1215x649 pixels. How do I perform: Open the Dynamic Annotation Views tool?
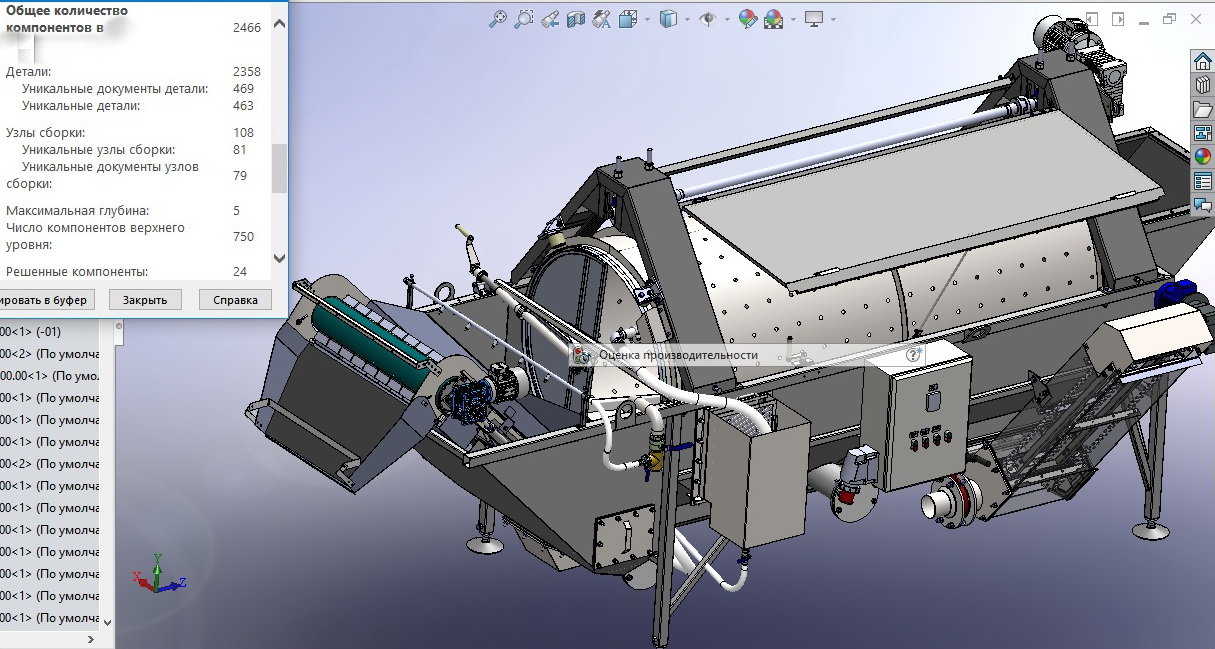(601, 19)
